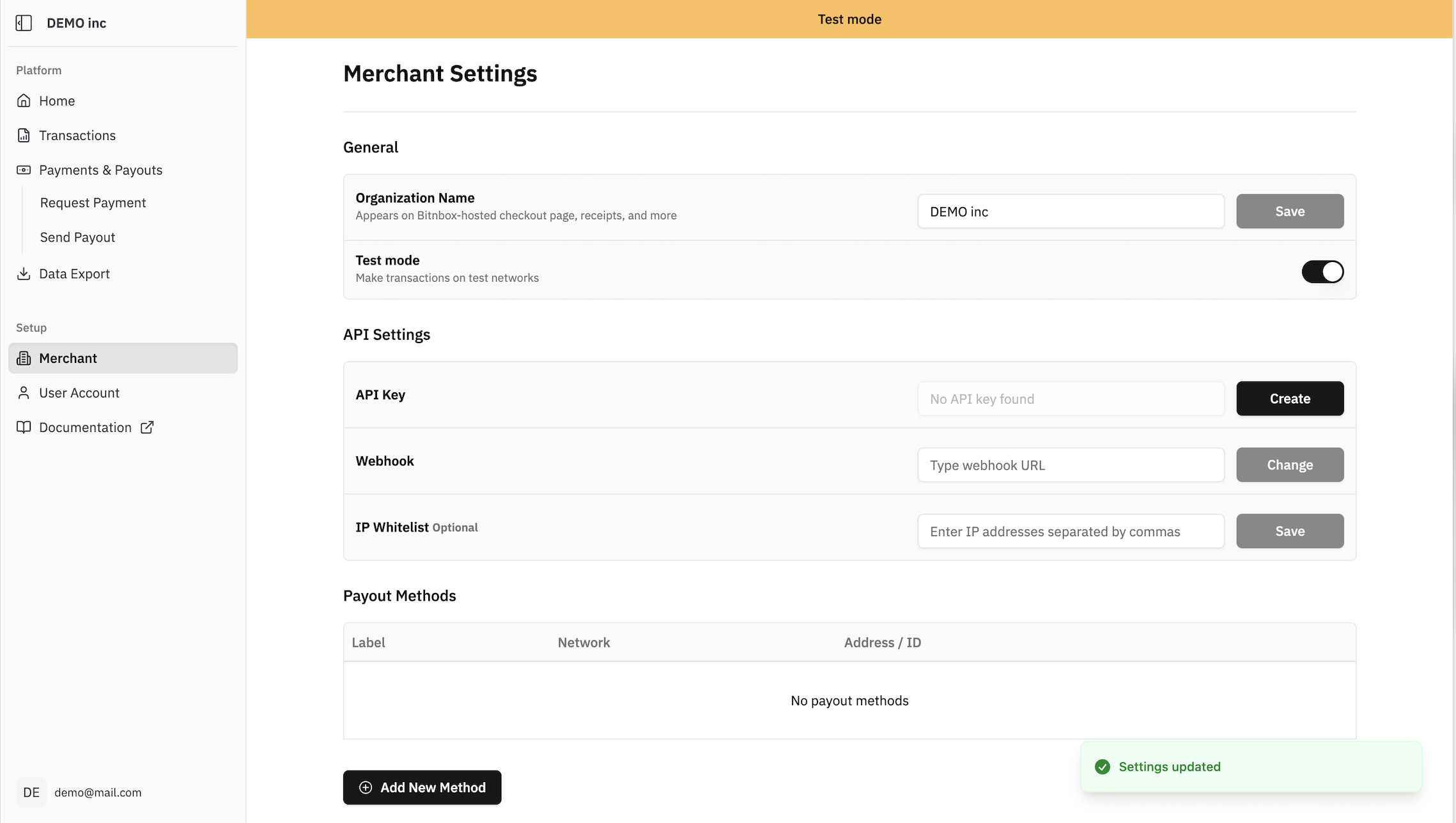The width and height of the screenshot is (1456, 823).
Task: Click the Webhook Change button
Action: point(1290,465)
